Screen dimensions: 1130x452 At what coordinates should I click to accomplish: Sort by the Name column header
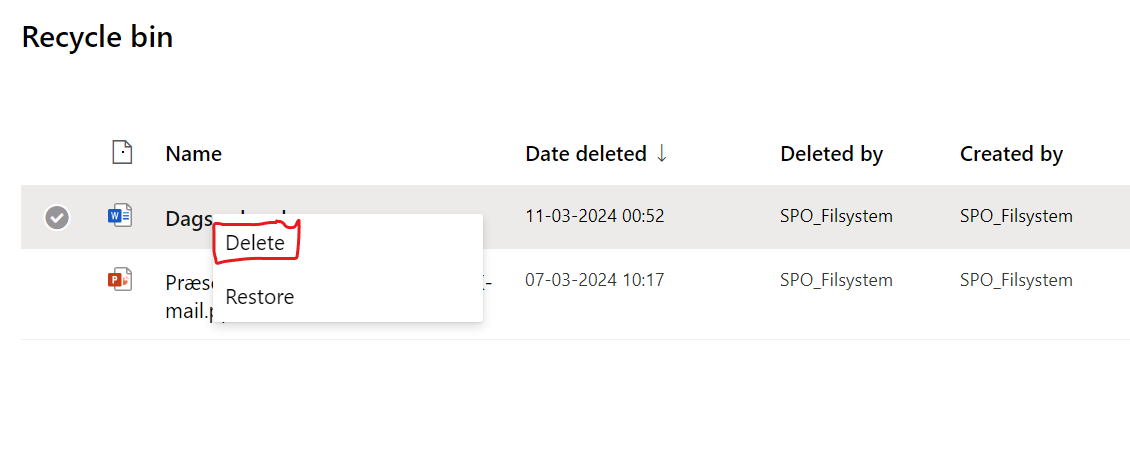pos(193,154)
